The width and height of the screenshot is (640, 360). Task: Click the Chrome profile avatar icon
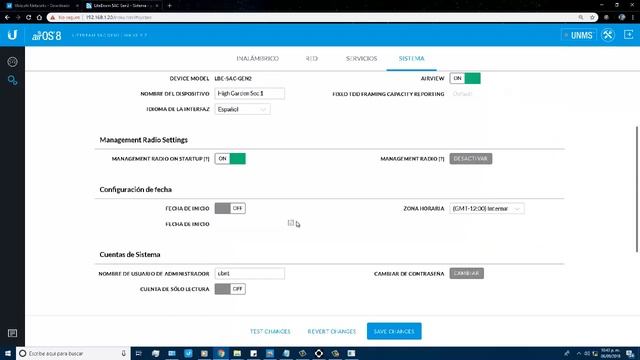622,18
